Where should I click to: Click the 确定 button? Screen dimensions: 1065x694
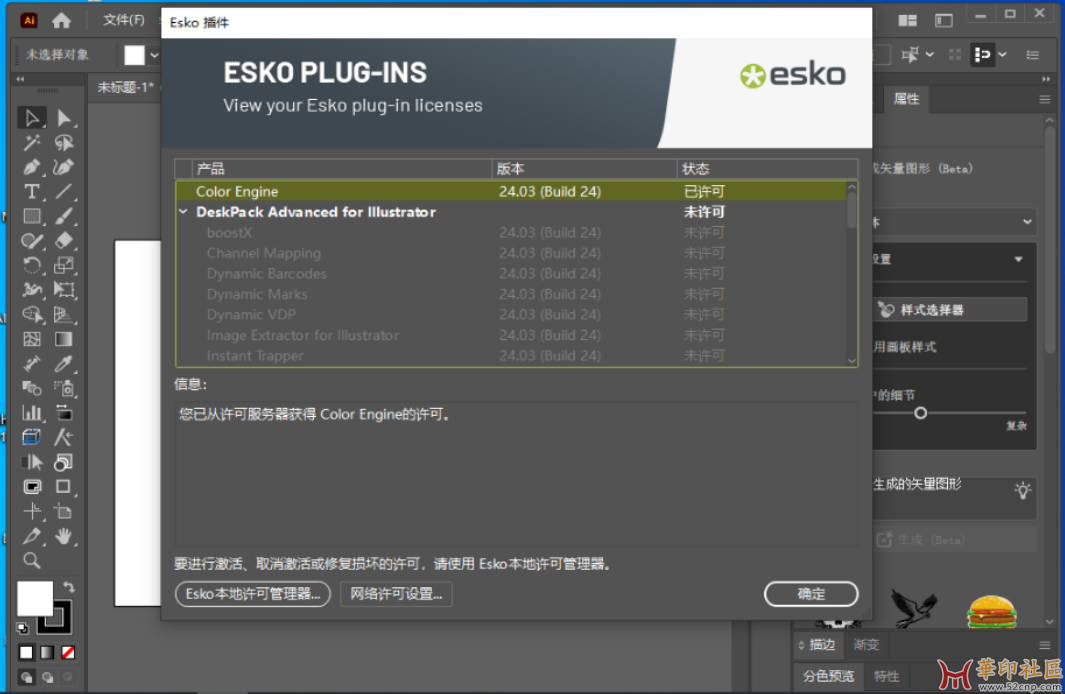point(810,593)
